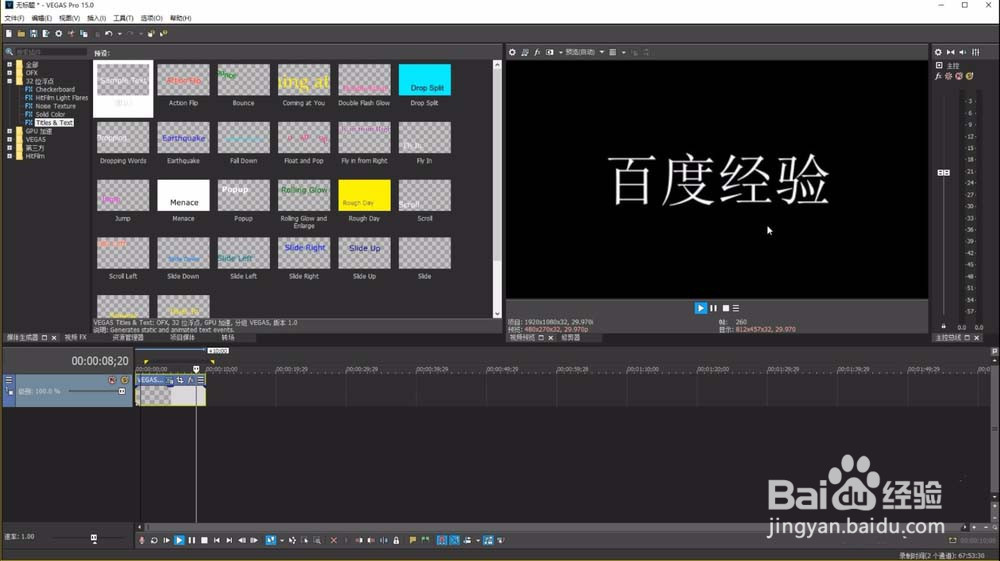This screenshot has width=1000, height=561.
Task: Choose the Drop Split preset thumbnail
Action: click(425, 80)
